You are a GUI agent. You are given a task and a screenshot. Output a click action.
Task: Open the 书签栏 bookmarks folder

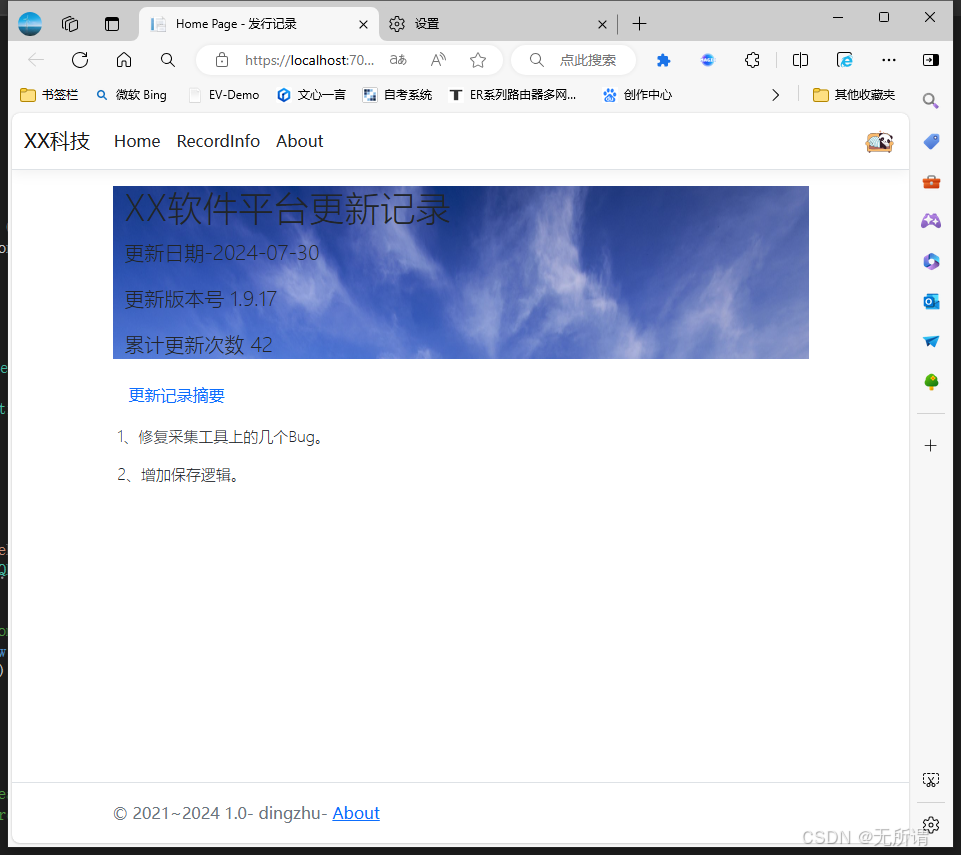(x=49, y=95)
